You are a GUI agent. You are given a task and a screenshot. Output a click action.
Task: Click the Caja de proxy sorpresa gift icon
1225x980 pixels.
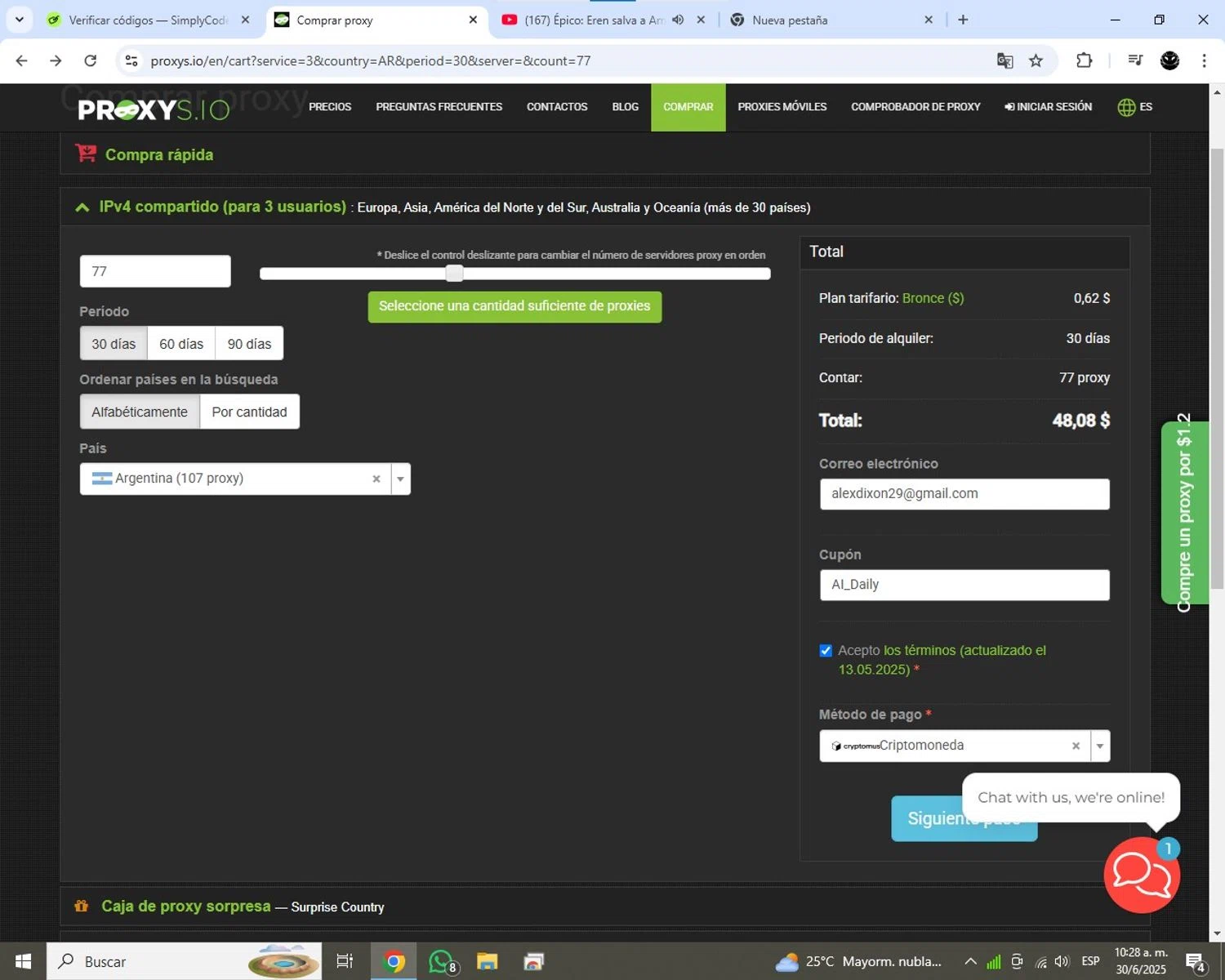point(82,906)
